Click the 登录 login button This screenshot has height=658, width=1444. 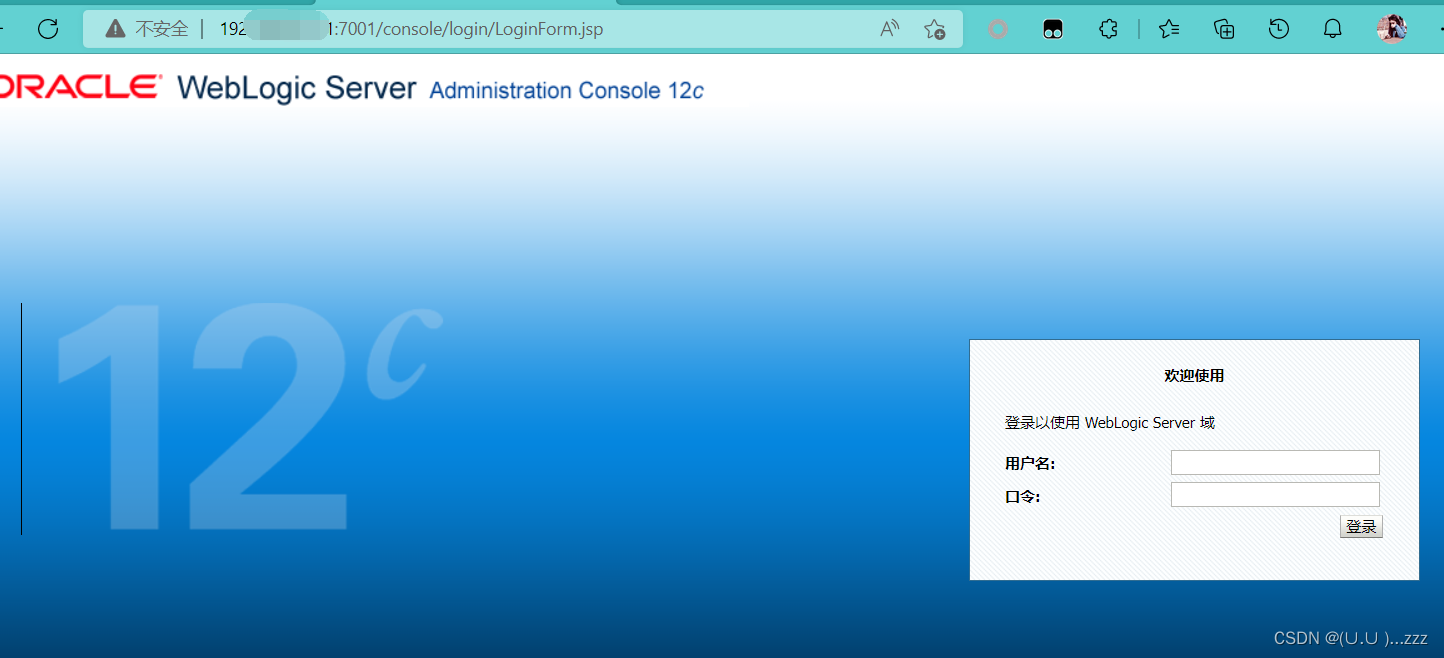(1361, 527)
